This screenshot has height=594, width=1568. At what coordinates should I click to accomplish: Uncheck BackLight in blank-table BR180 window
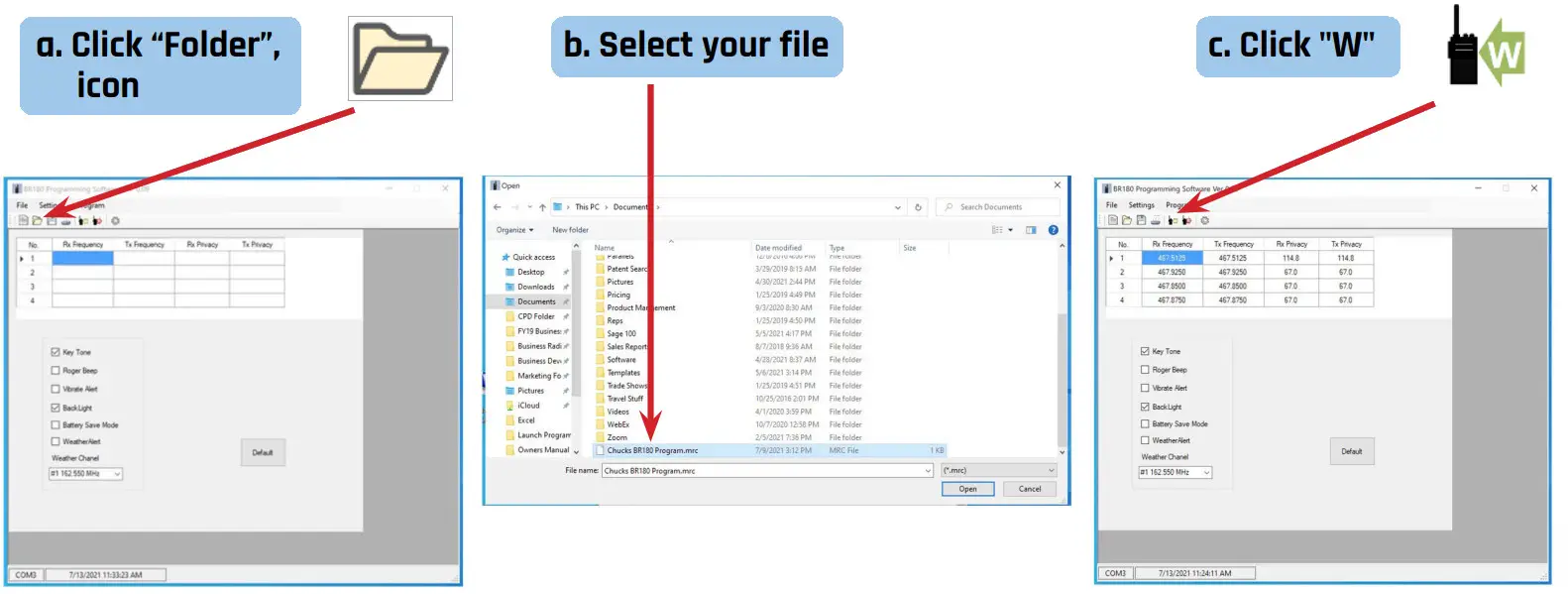point(56,408)
